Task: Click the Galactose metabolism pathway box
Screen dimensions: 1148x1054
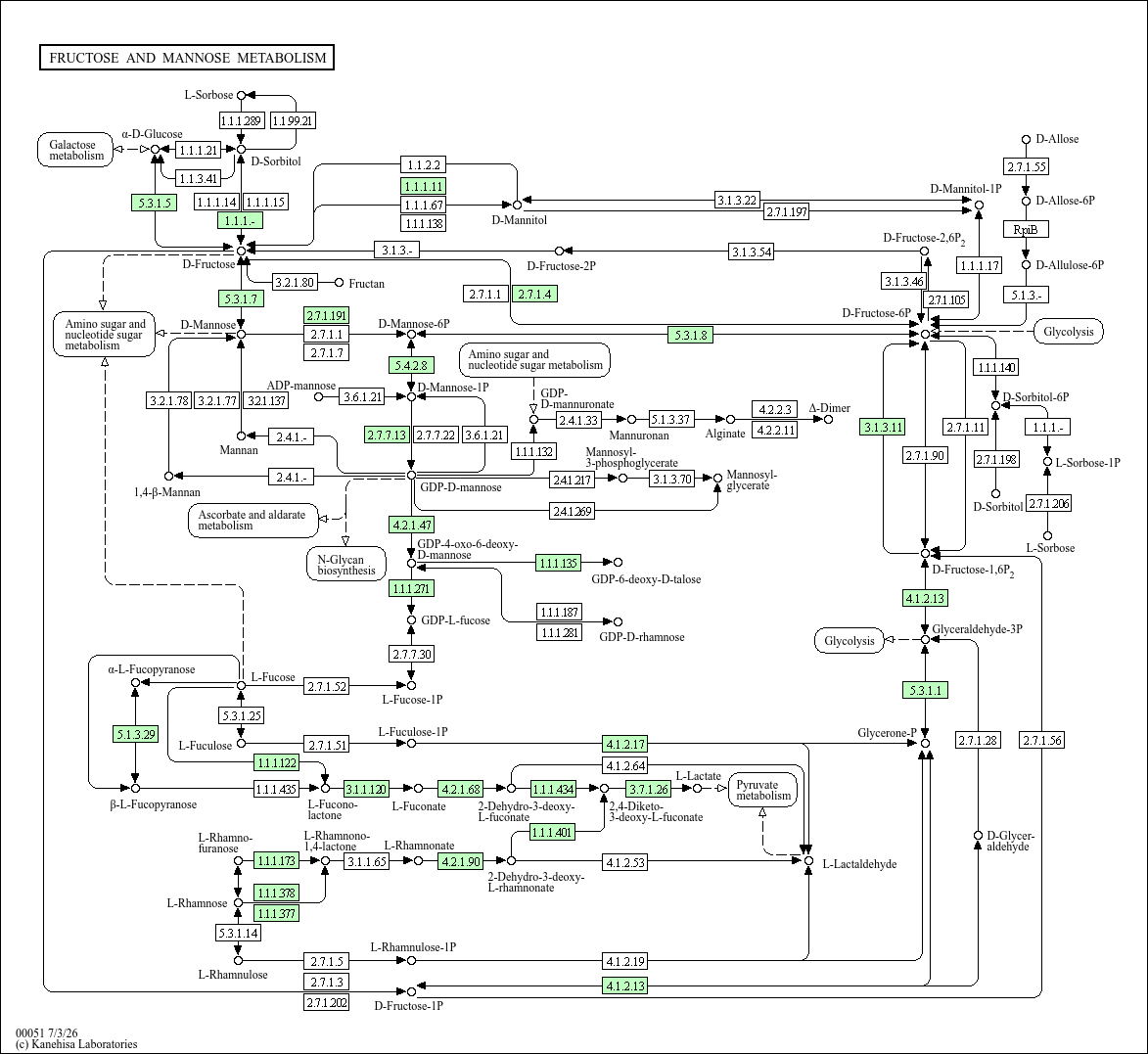Action: click(x=76, y=150)
